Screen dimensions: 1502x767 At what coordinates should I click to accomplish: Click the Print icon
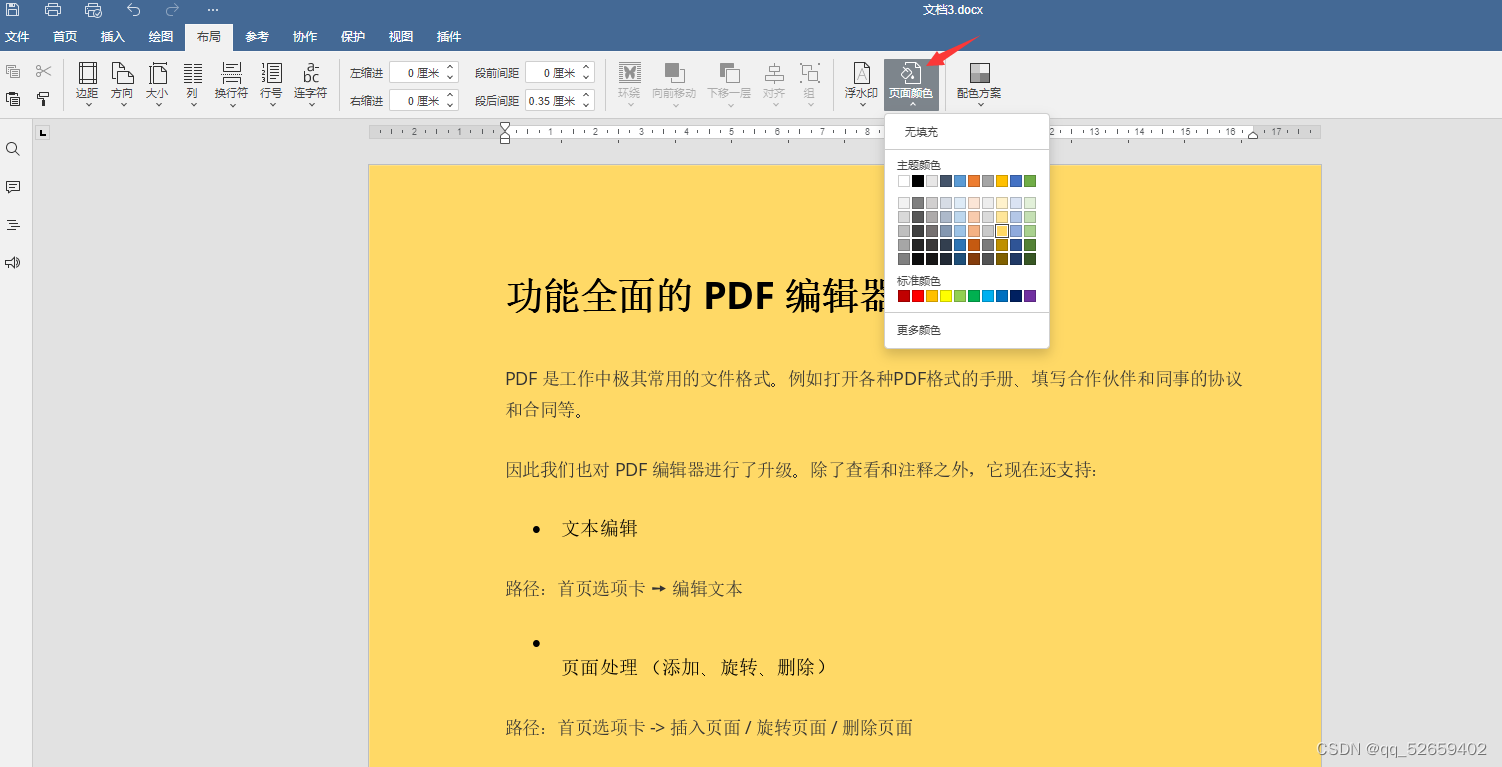[53, 10]
